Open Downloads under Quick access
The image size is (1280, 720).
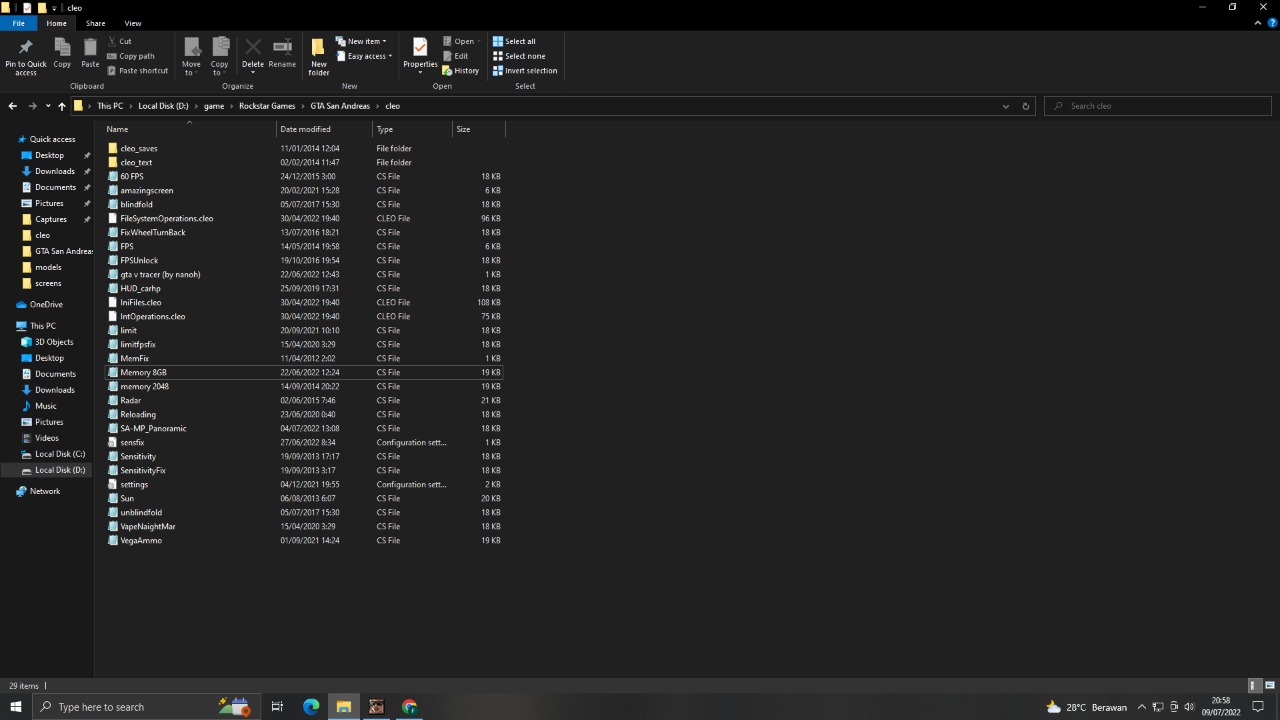pyautogui.click(x=54, y=171)
